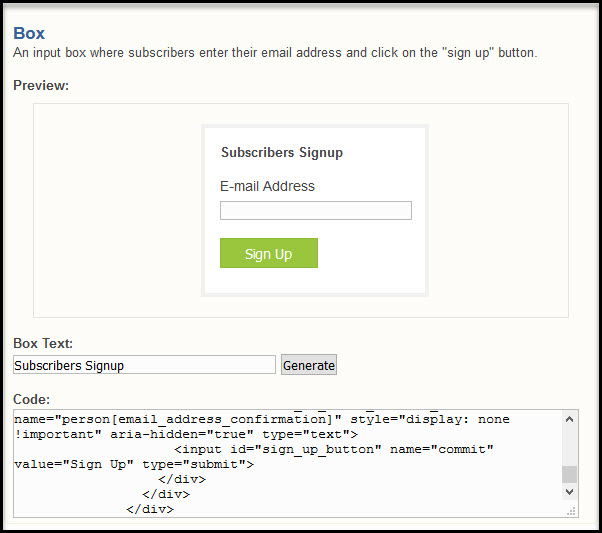Click the last </div> line in code
Viewport: 602px width, 533px height.
pos(150,509)
